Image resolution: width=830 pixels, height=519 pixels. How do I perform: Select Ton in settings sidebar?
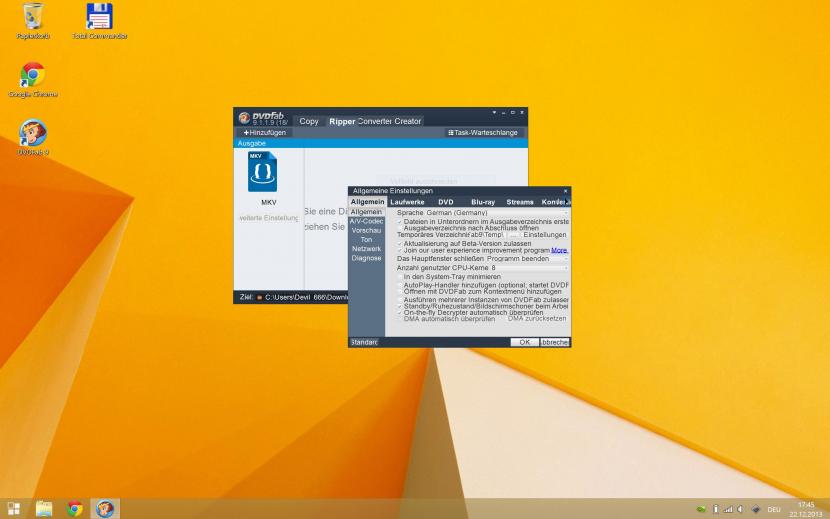pos(366,239)
